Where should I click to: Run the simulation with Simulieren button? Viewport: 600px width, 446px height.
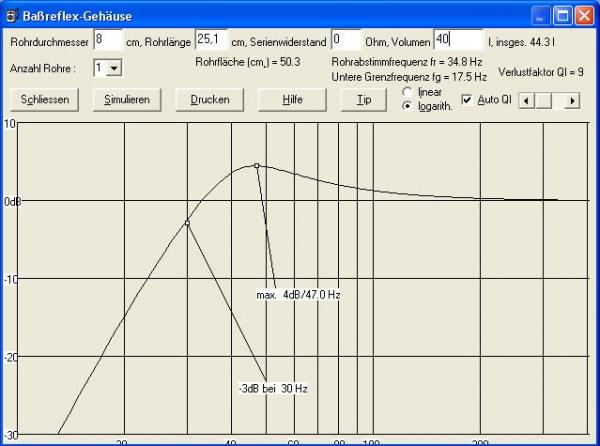point(127,100)
